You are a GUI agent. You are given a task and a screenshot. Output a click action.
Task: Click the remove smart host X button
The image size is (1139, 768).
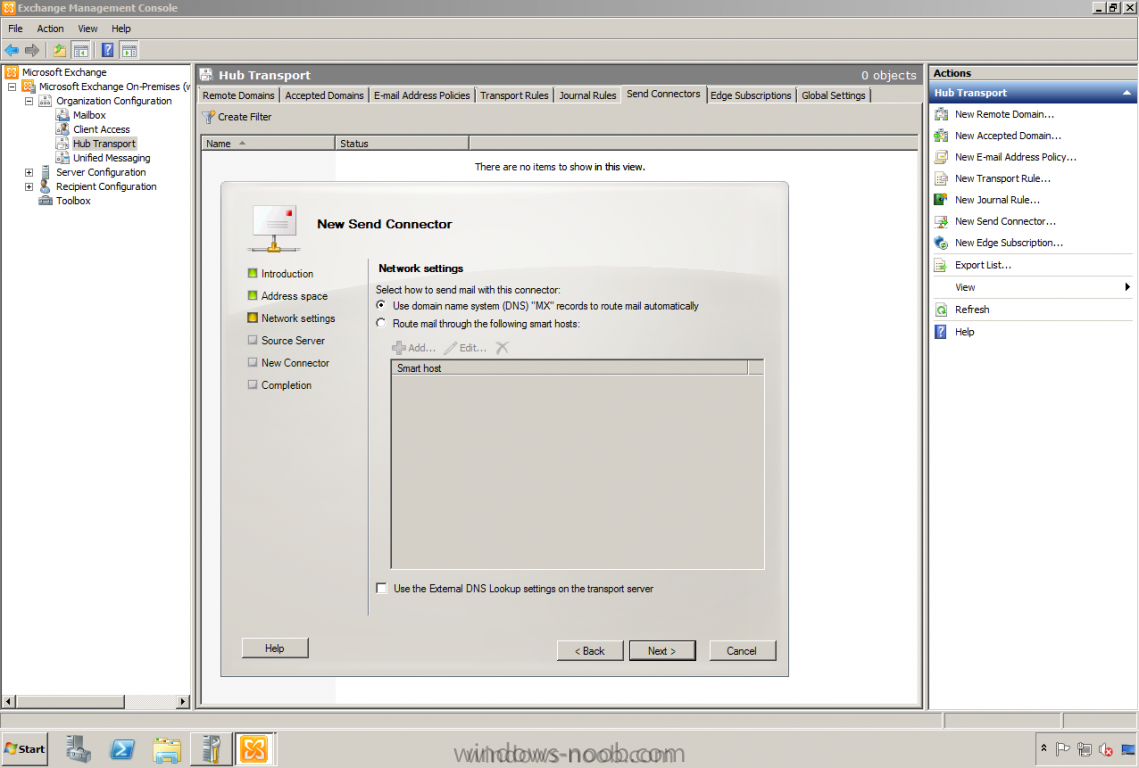tap(502, 348)
